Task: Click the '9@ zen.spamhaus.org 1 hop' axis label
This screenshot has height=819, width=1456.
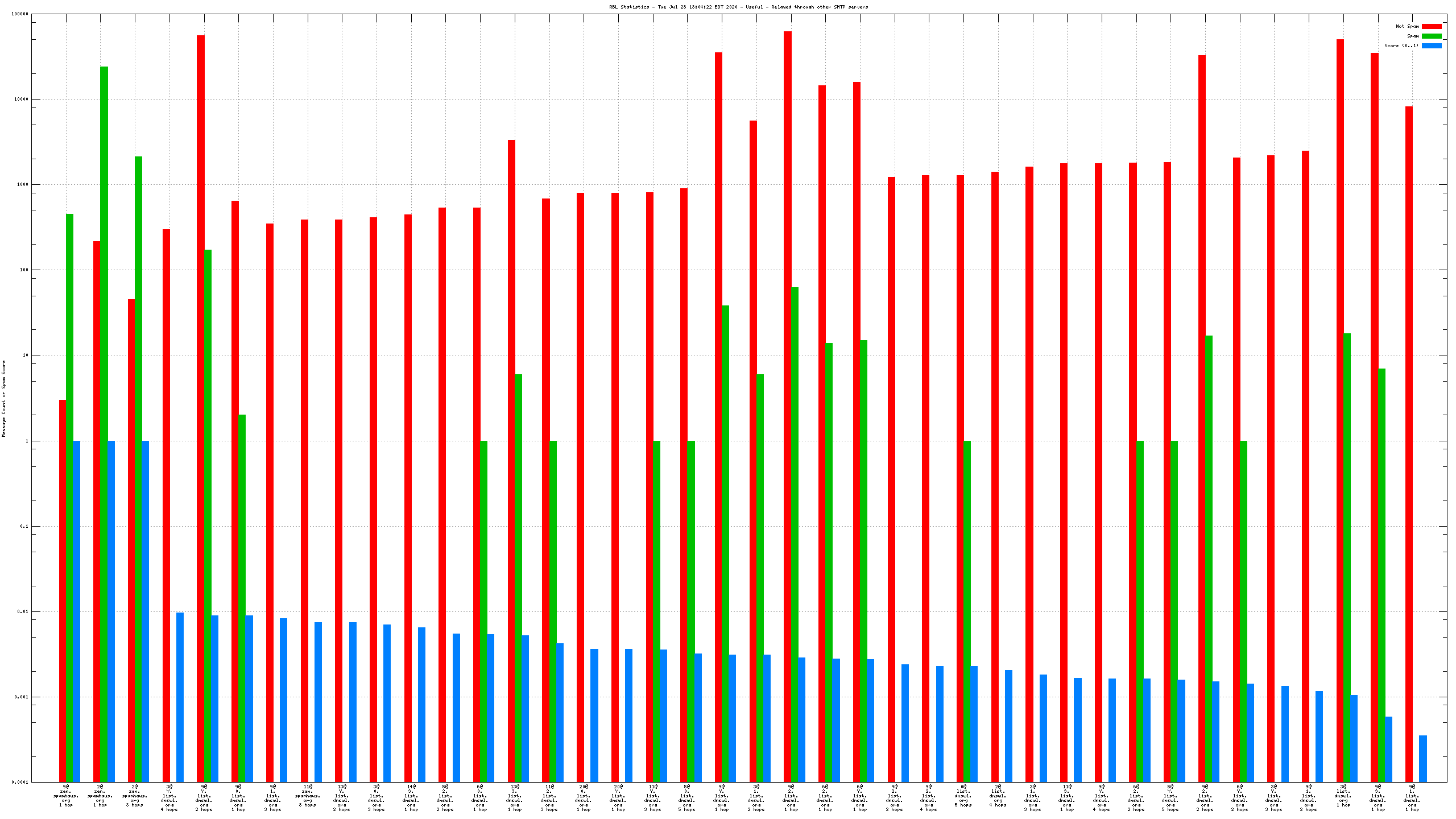Action: (66, 796)
